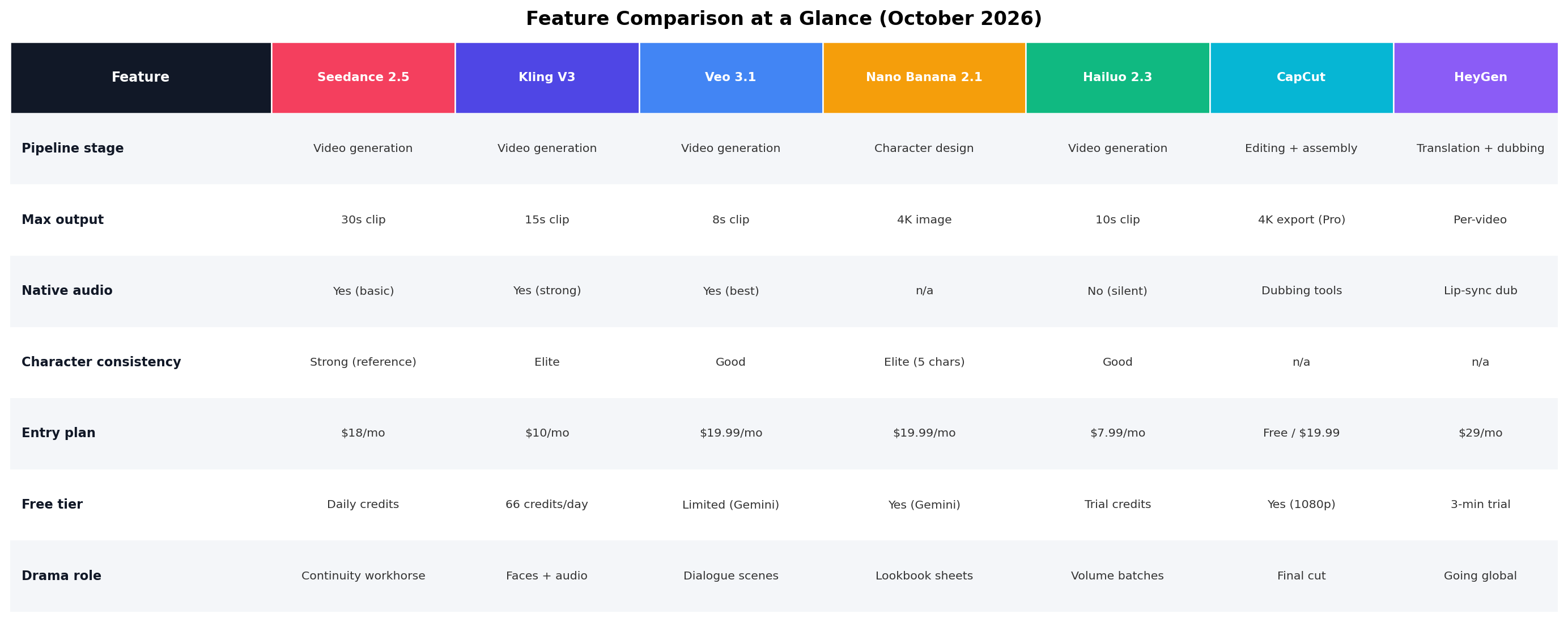Select the '4K image' cell
Image resolution: width=1568 pixels, height=622 pixels.
coord(925,220)
